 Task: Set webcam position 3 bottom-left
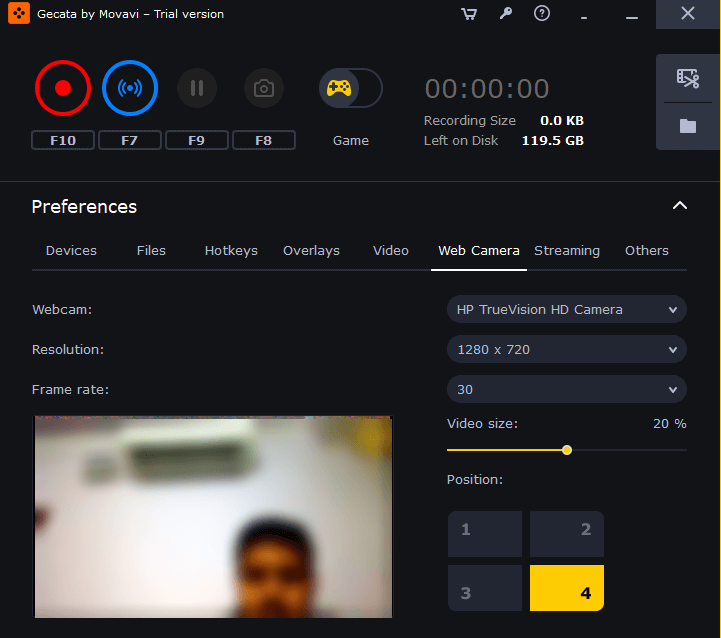(485, 588)
